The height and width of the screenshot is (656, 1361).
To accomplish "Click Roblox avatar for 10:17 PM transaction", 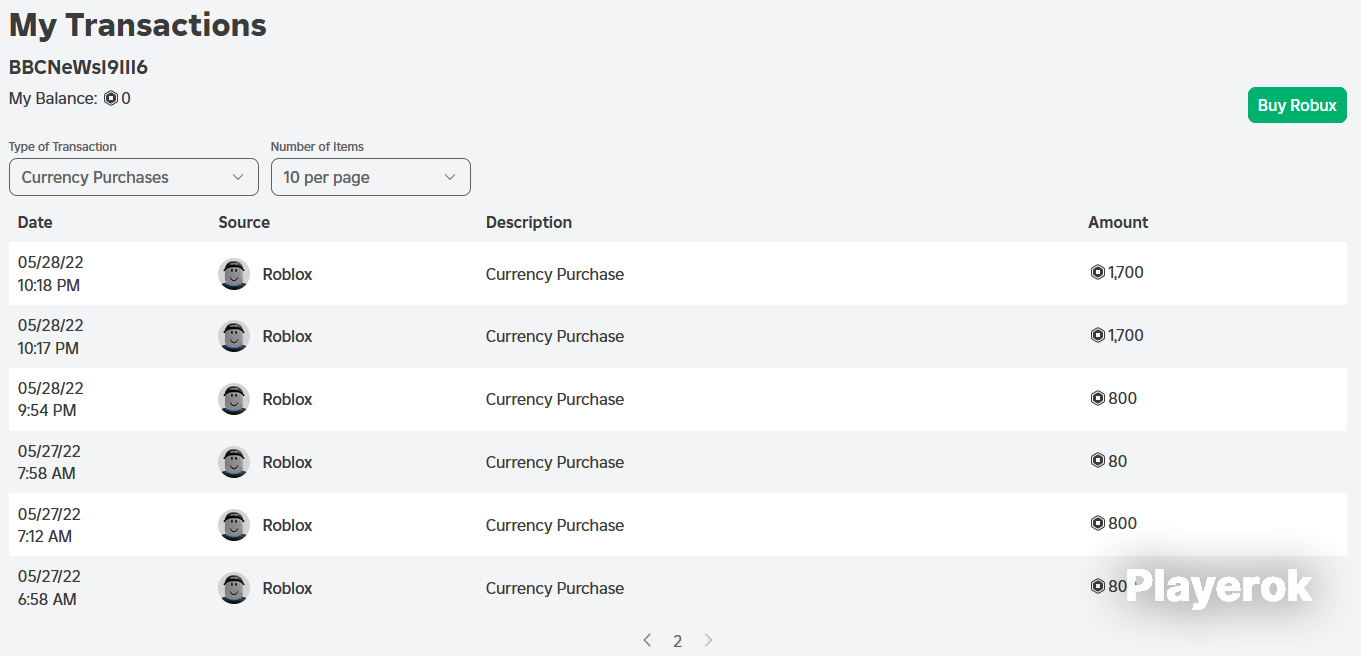I will 234,336.
